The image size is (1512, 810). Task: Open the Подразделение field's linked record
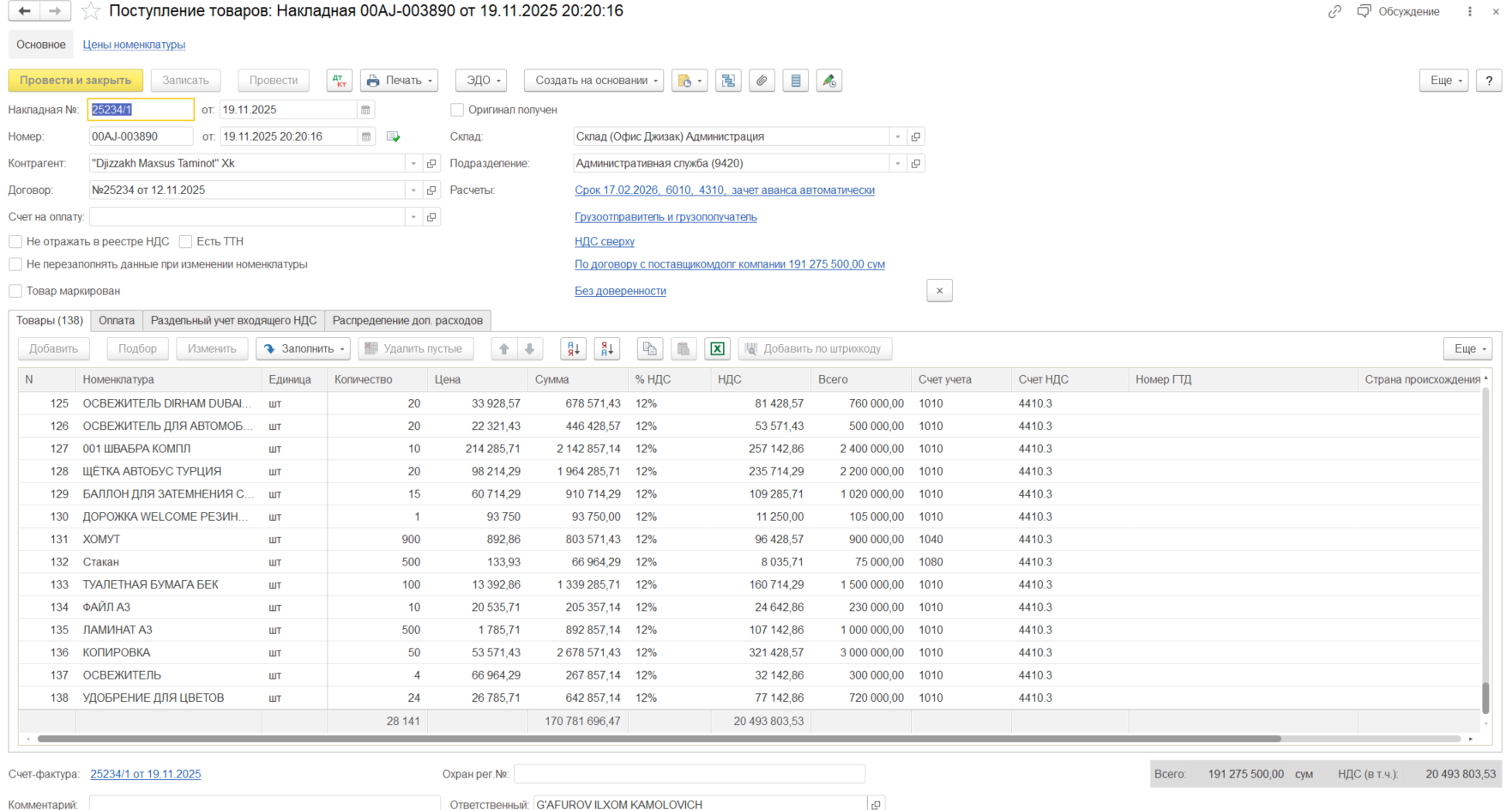[x=916, y=163]
